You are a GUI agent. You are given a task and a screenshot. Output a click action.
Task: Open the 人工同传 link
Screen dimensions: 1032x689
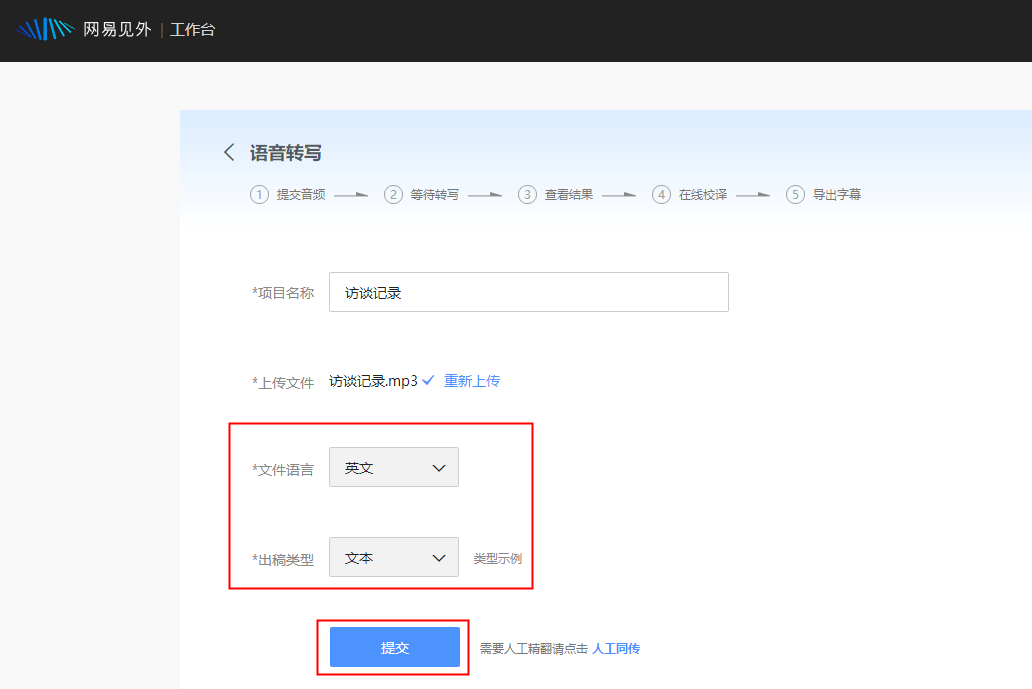coord(616,649)
